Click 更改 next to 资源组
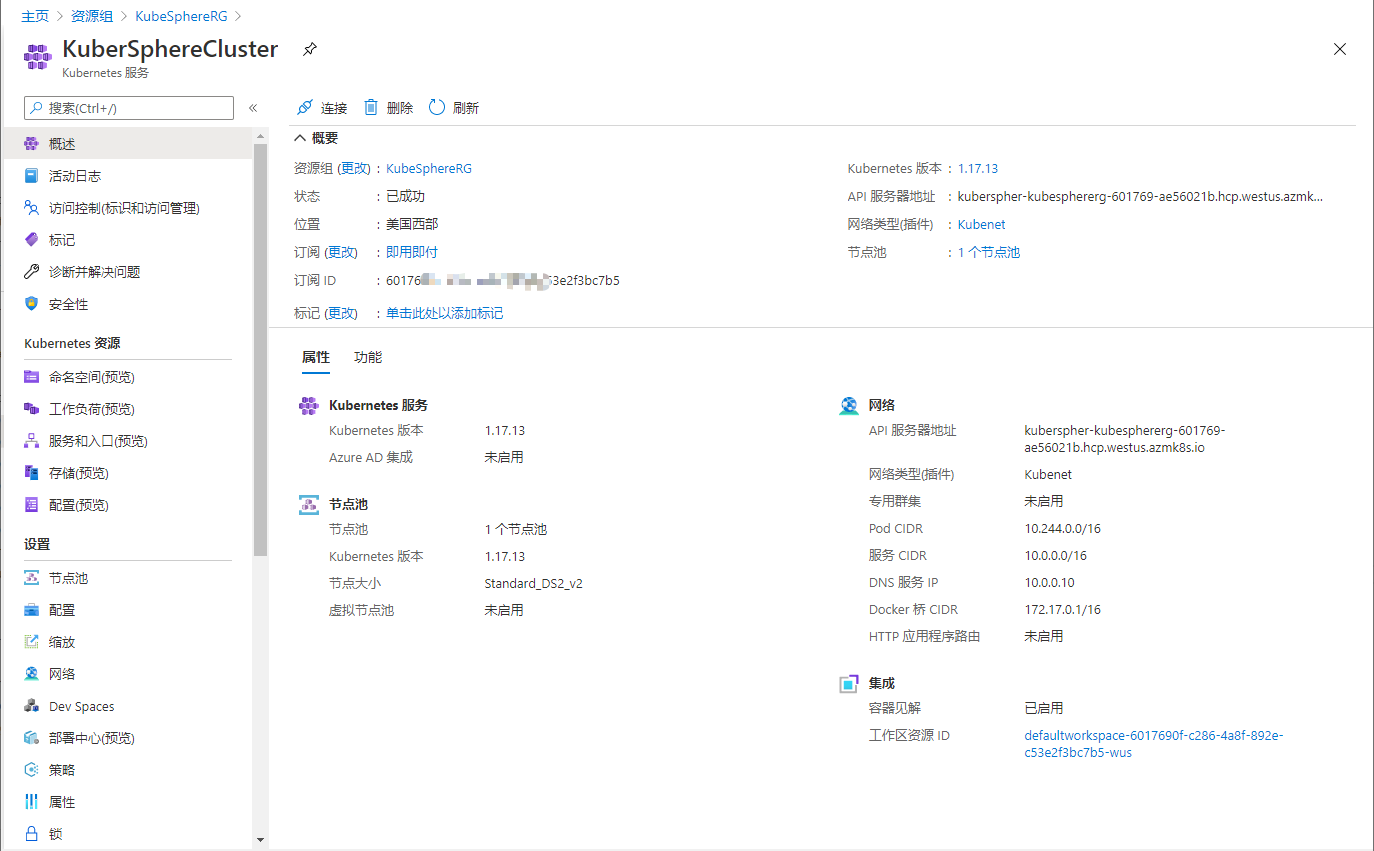Screen dimensions: 1374x851 (355, 168)
